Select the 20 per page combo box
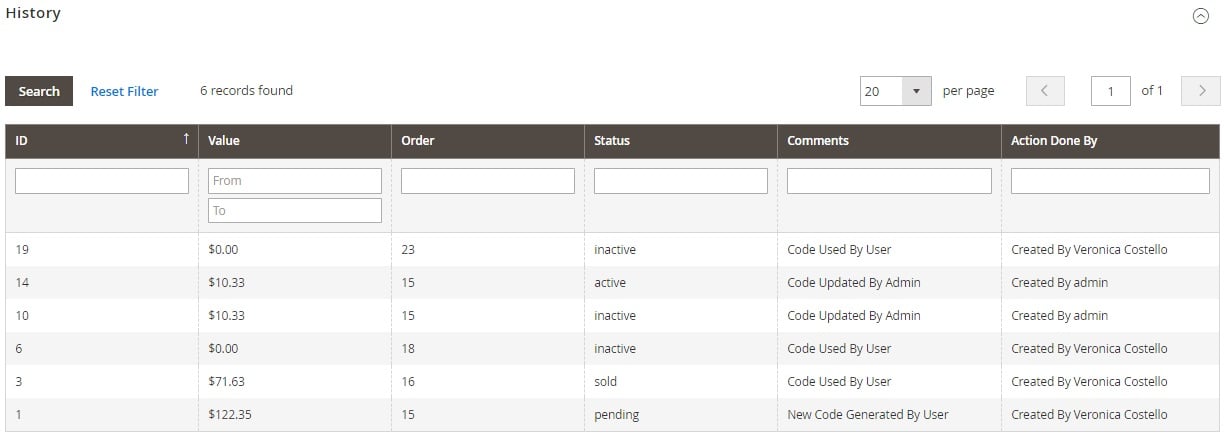 pyautogui.click(x=896, y=91)
